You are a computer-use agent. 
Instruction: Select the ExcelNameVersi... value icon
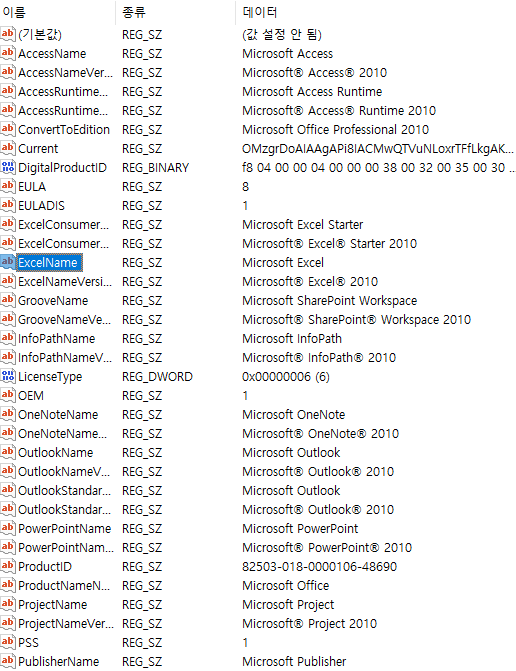click(8, 281)
